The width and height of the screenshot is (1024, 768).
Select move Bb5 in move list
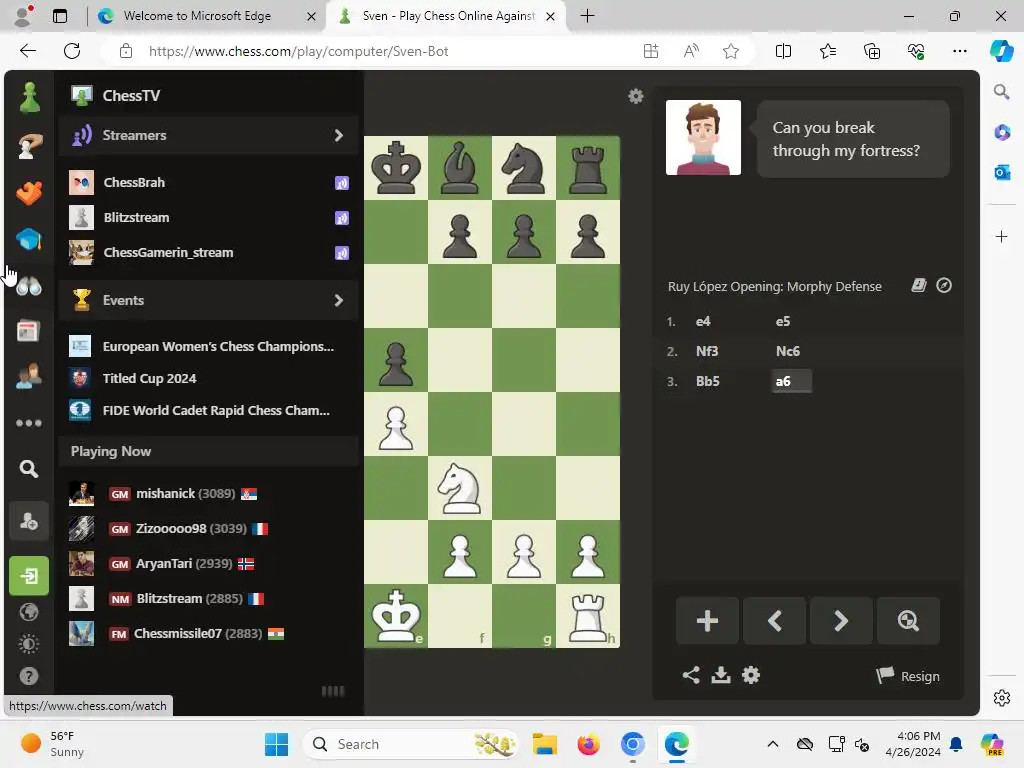(x=708, y=381)
